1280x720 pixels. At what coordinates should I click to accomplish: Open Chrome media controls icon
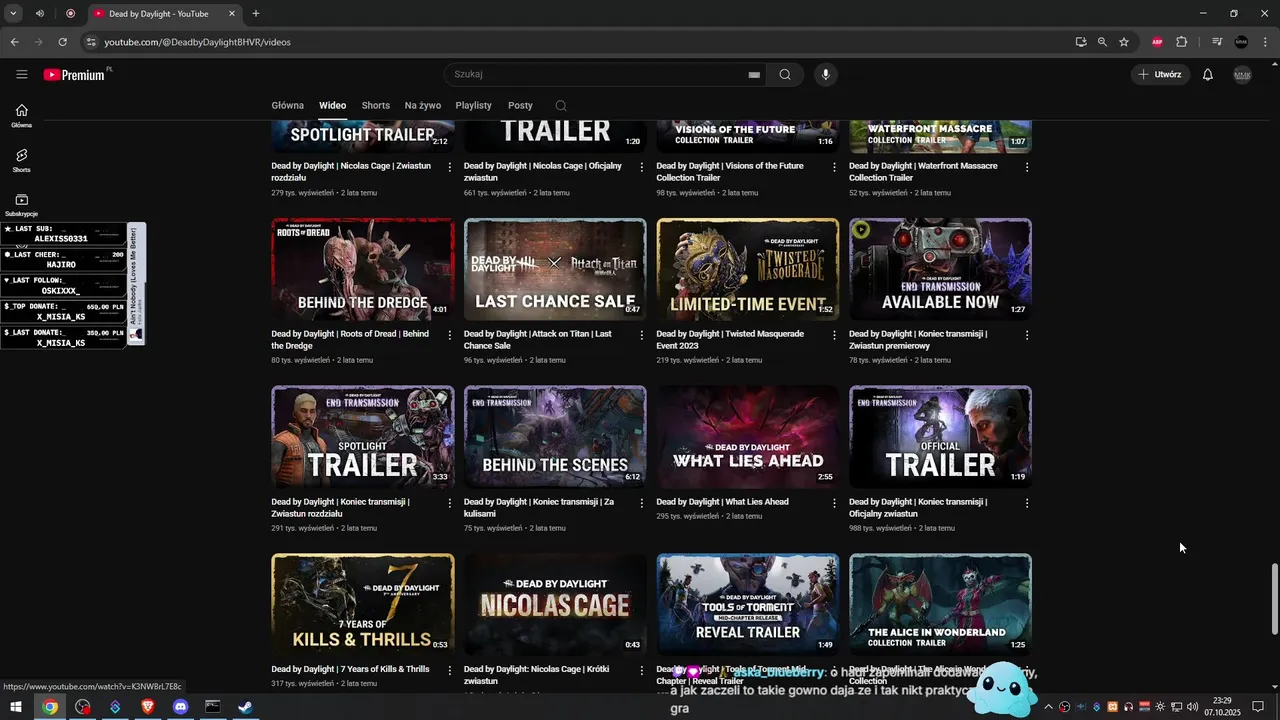[1217, 42]
